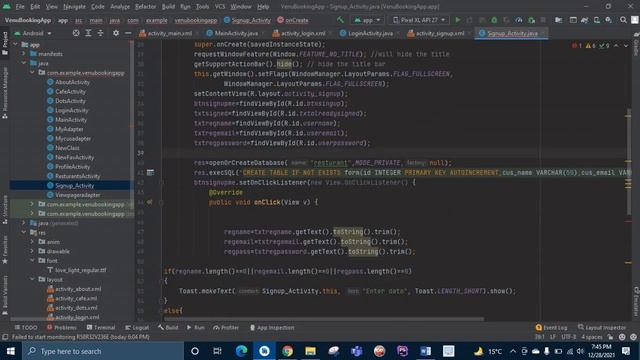Viewport: 640px width, 360px height.
Task: Run the app with green play button
Action: [458, 20]
